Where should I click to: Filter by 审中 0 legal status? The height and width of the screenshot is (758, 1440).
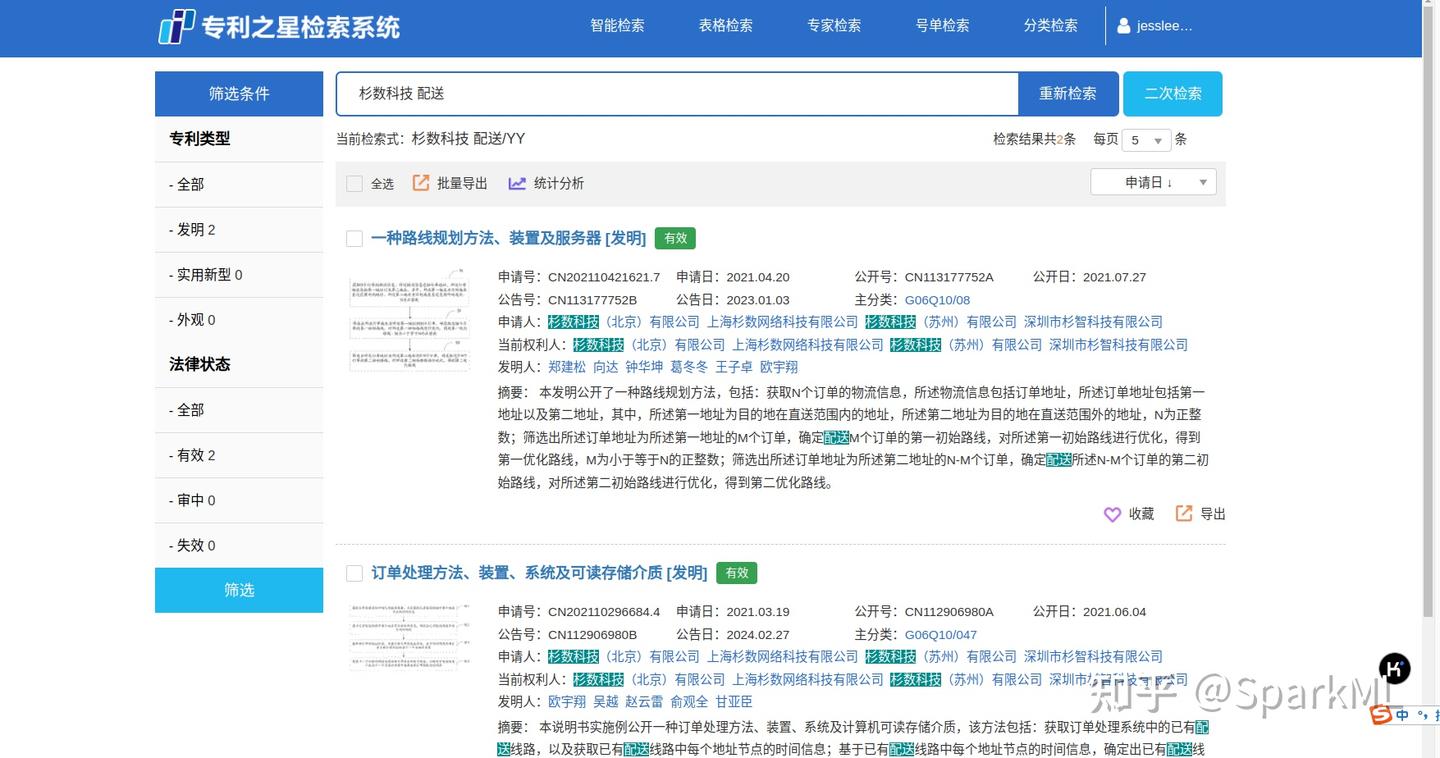click(239, 500)
